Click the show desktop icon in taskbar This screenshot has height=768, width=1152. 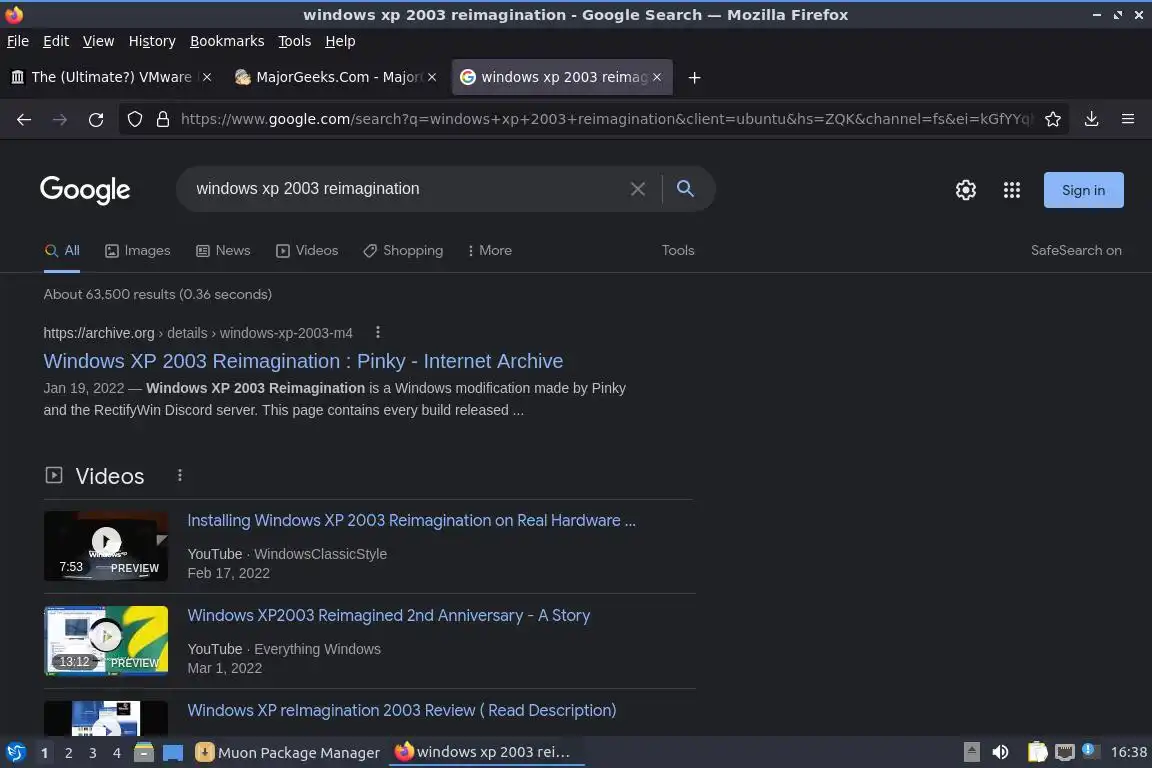point(173,752)
